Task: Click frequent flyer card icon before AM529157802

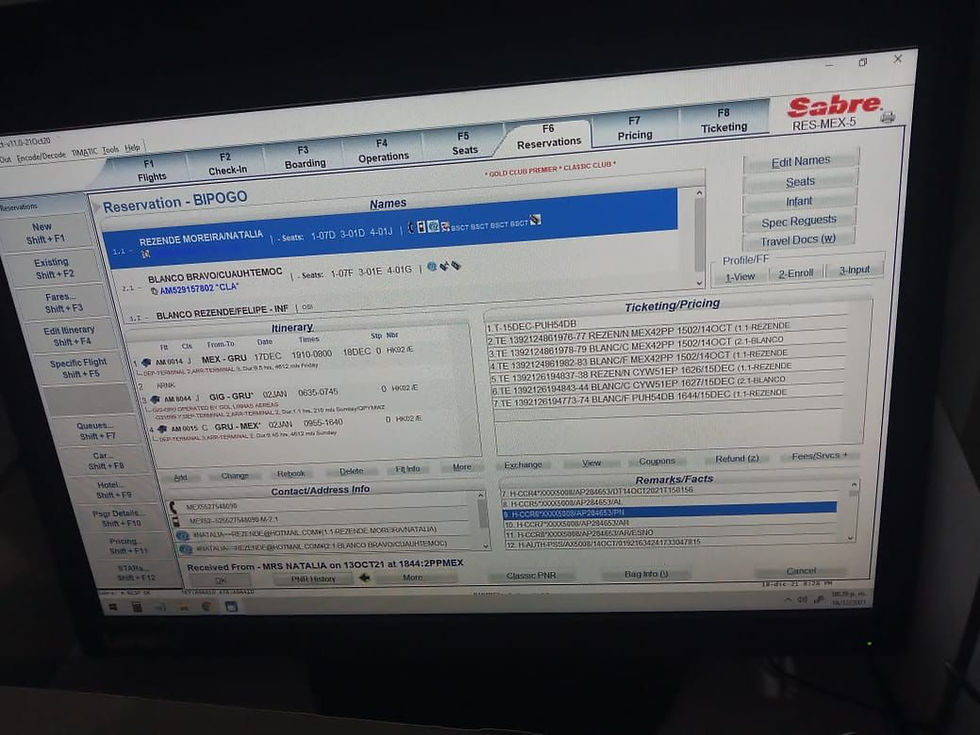Action: click(154, 291)
